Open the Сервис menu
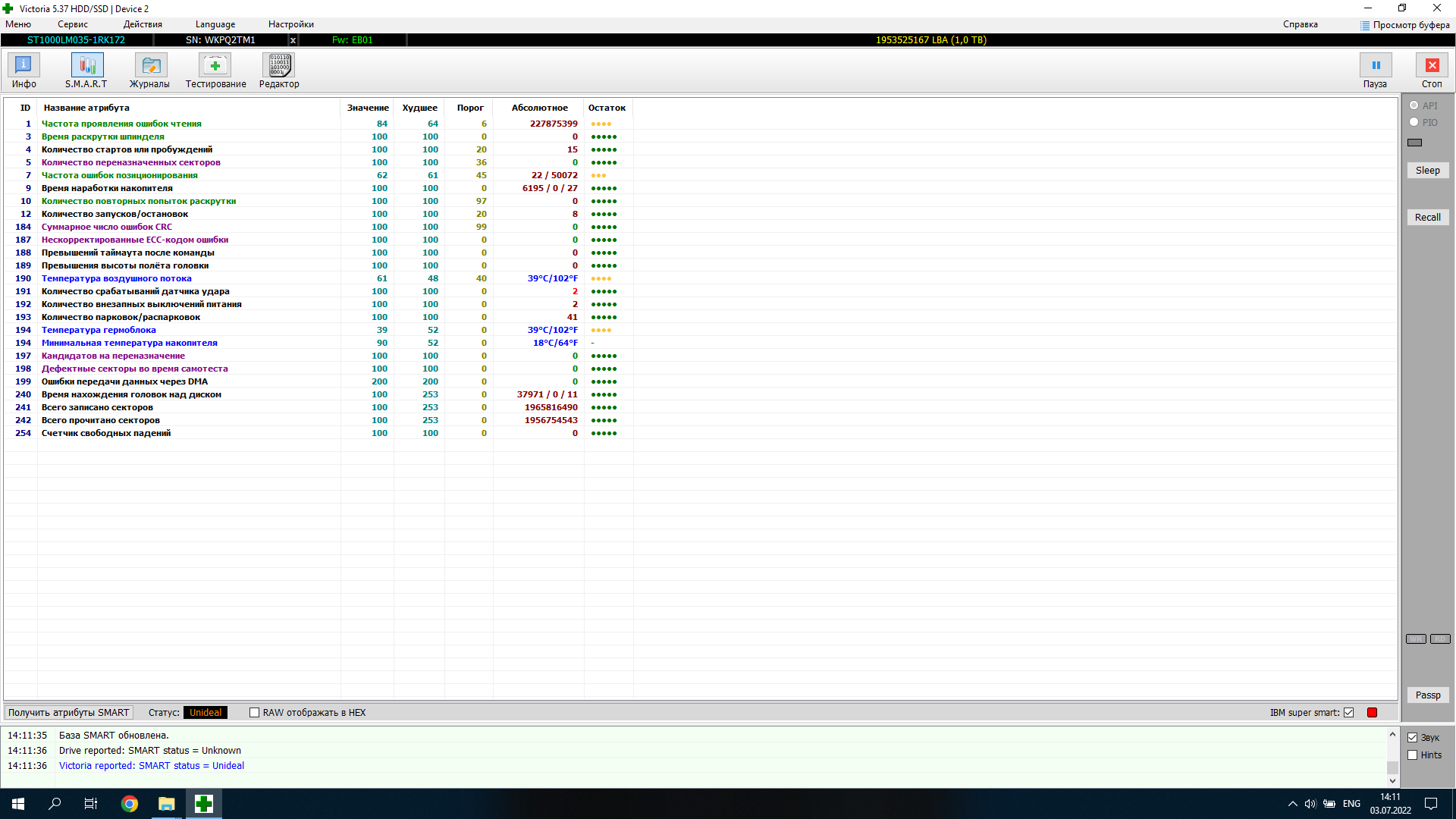The height and width of the screenshot is (819, 1456). (73, 24)
